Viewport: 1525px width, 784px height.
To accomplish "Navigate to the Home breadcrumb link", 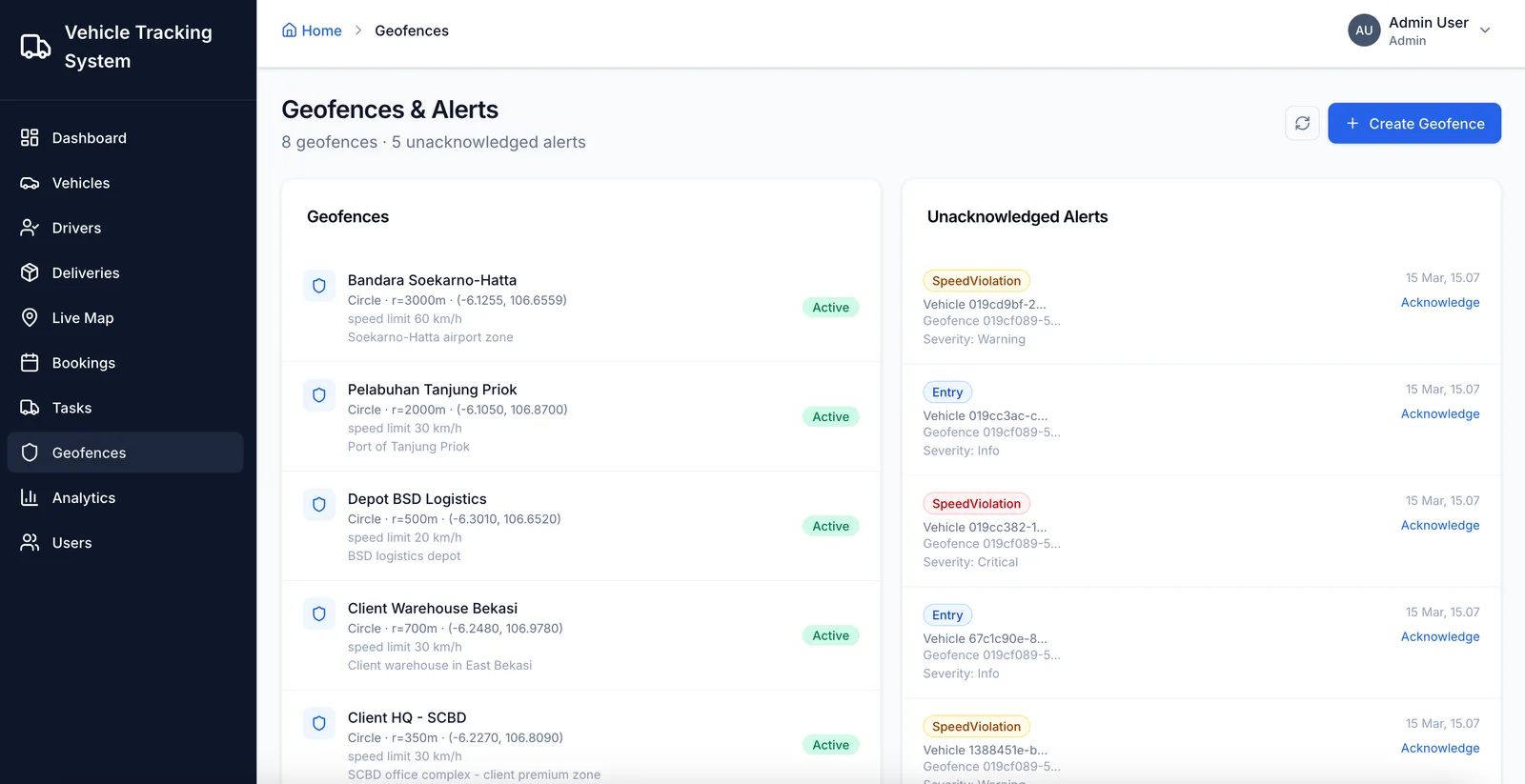I will coord(312,30).
